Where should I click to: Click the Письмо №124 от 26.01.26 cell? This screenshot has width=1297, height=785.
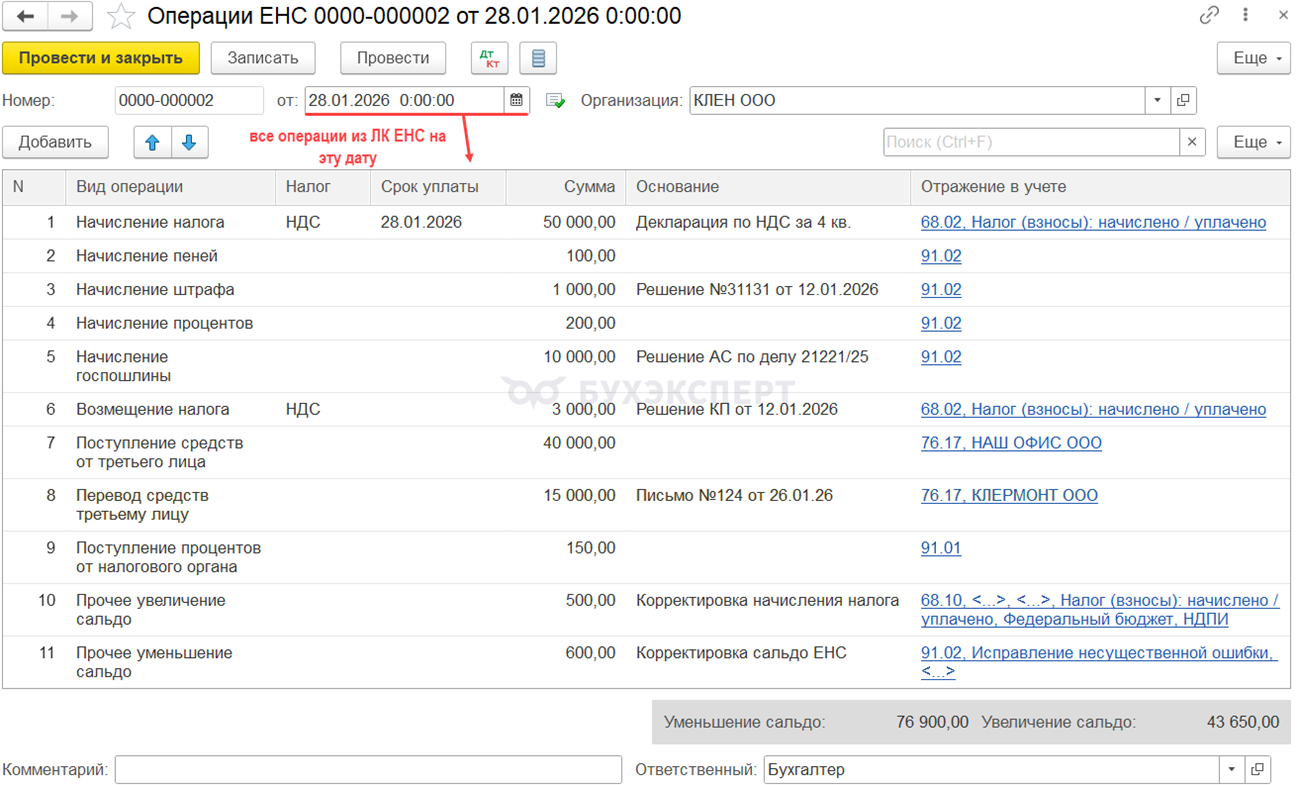(768, 505)
